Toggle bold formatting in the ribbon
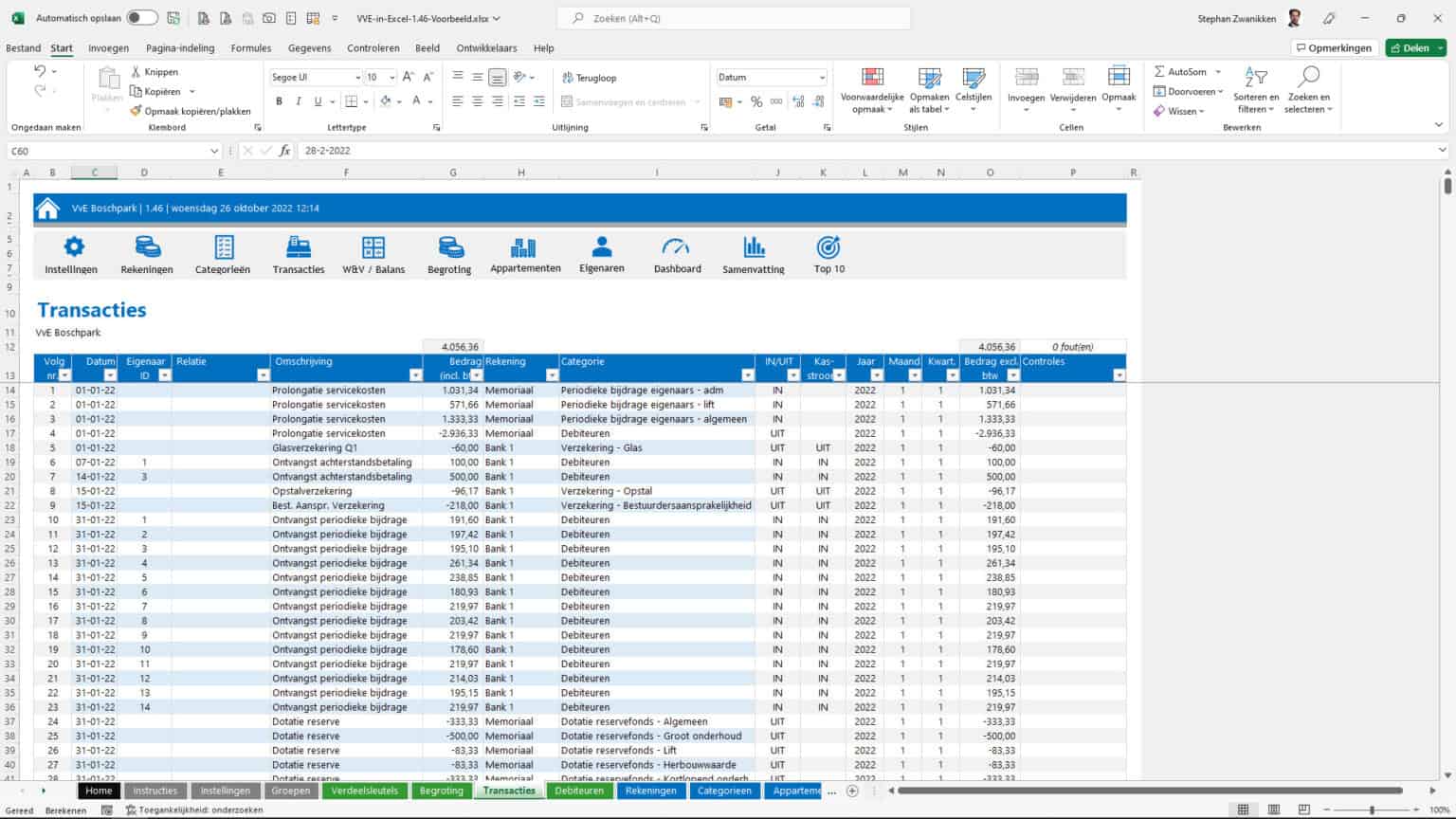This screenshot has height=819, width=1456. coord(279,100)
